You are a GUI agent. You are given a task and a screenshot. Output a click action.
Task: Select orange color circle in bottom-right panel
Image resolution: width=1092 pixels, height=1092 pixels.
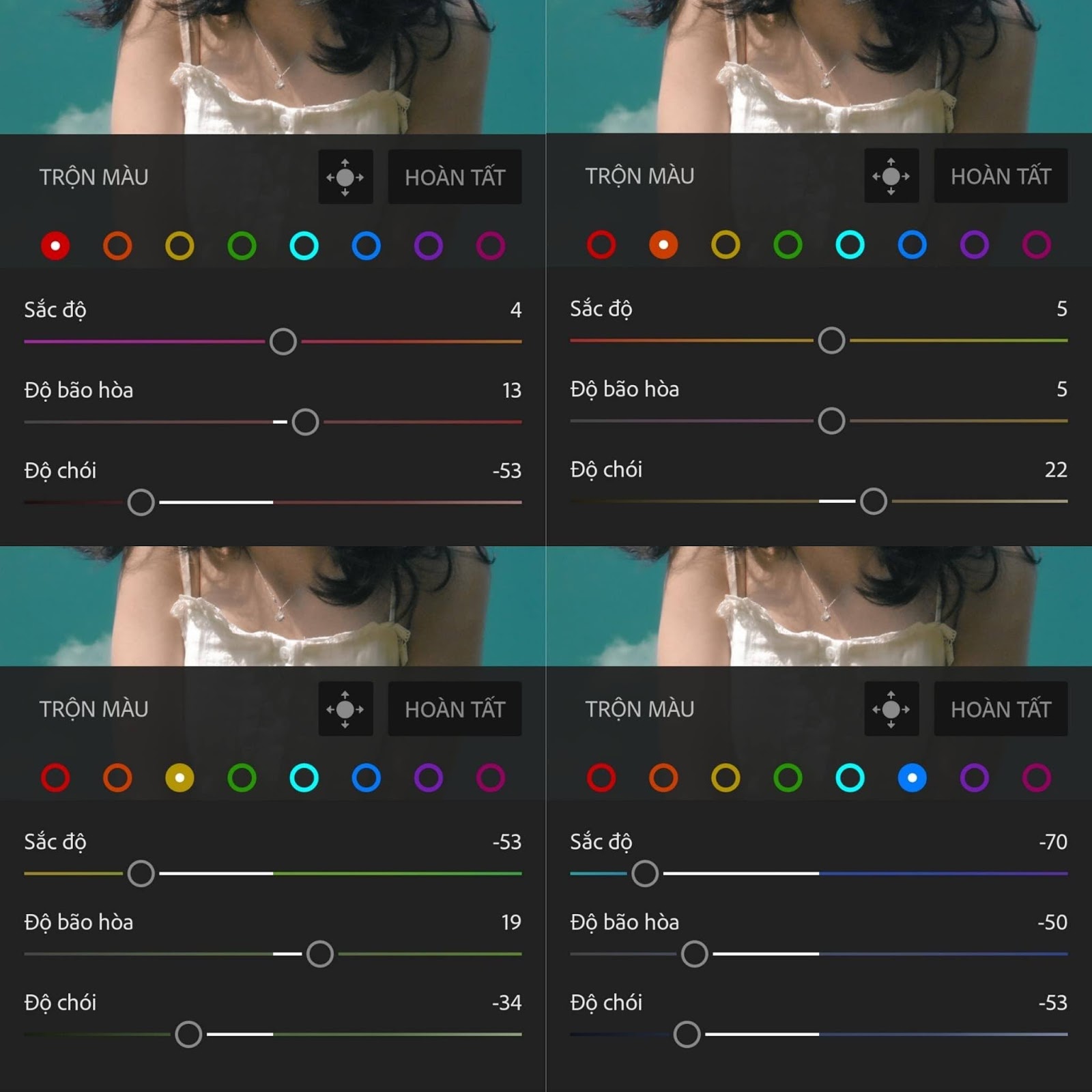point(663,777)
